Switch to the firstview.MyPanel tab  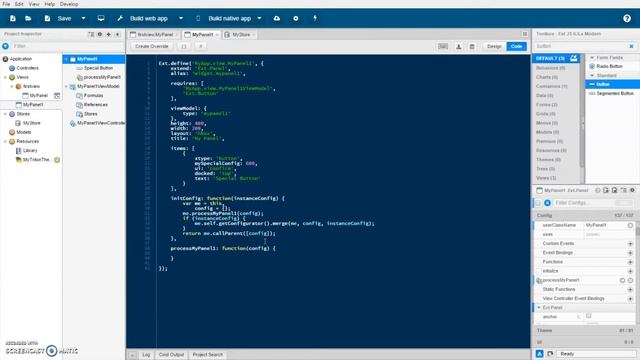tap(154, 35)
